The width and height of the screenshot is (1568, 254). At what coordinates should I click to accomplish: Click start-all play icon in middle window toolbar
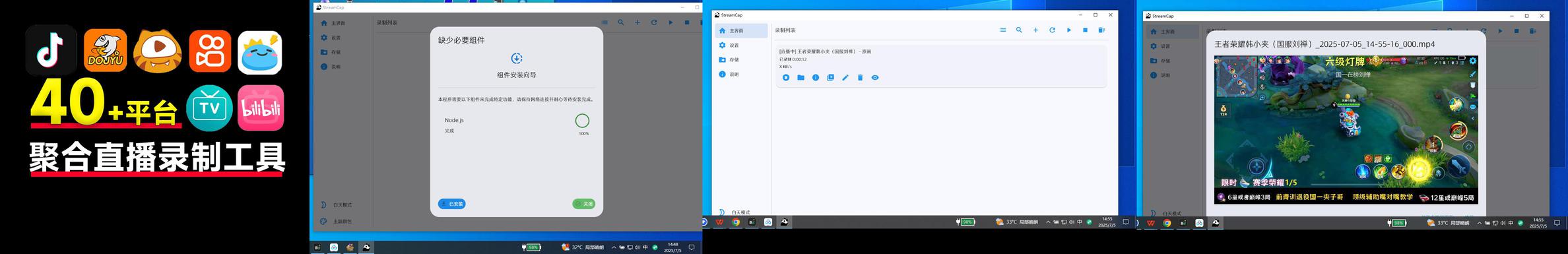[x=1069, y=30]
